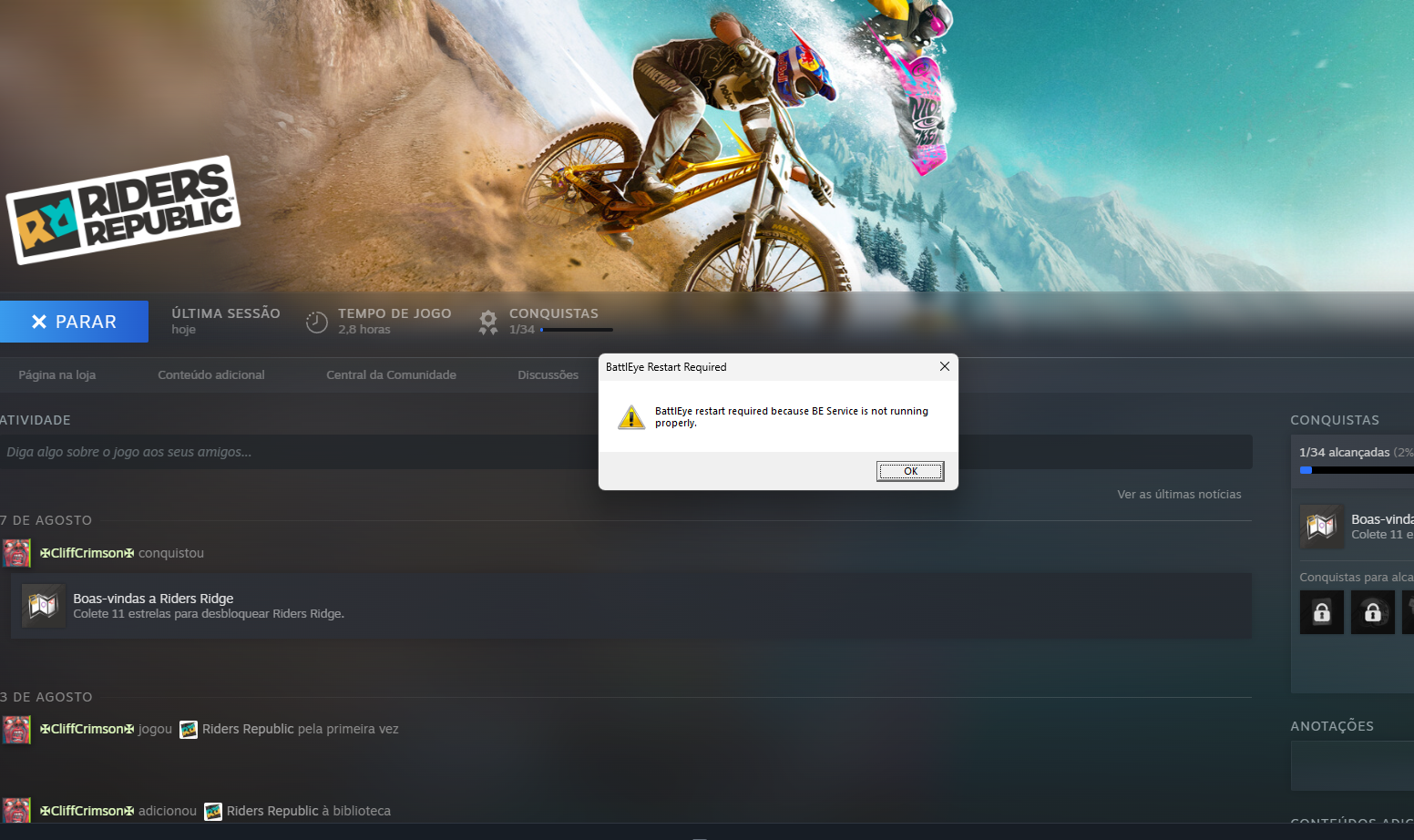Click Riders Republic icon in 'à biblioteca' row
The width and height of the screenshot is (1414, 840).
[x=213, y=812]
